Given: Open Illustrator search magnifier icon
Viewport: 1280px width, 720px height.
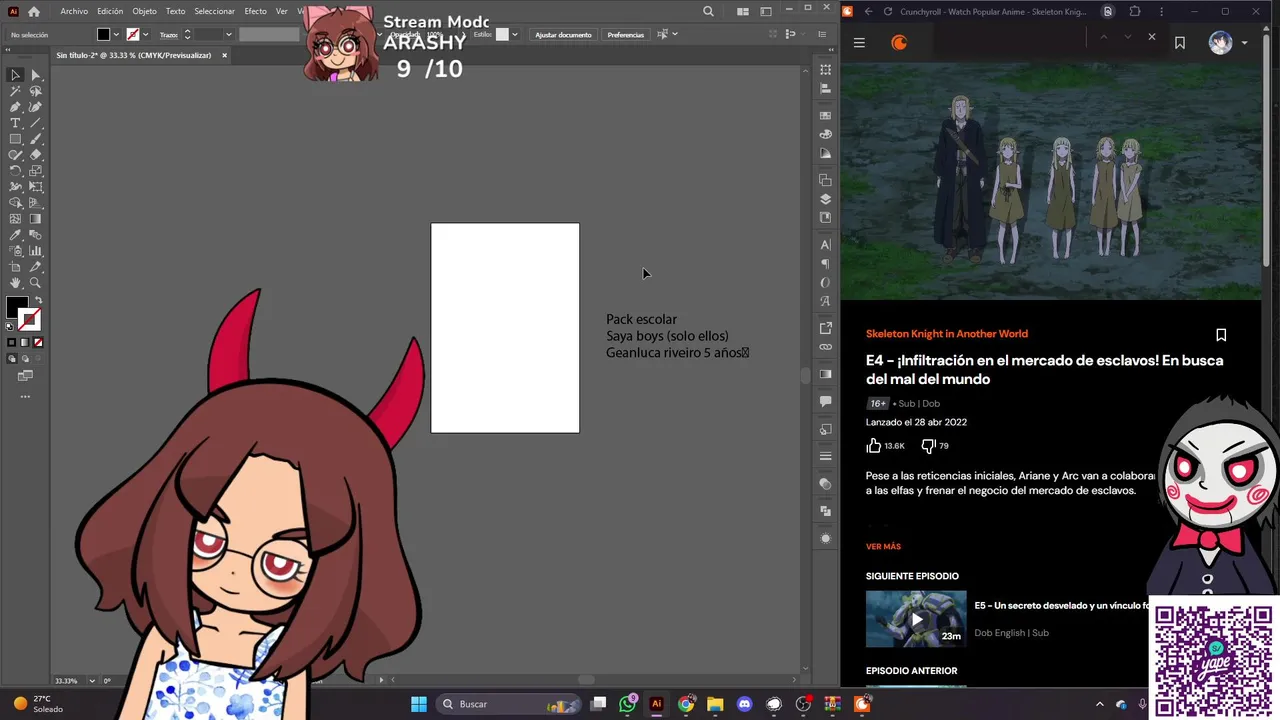Looking at the screenshot, I should [708, 12].
